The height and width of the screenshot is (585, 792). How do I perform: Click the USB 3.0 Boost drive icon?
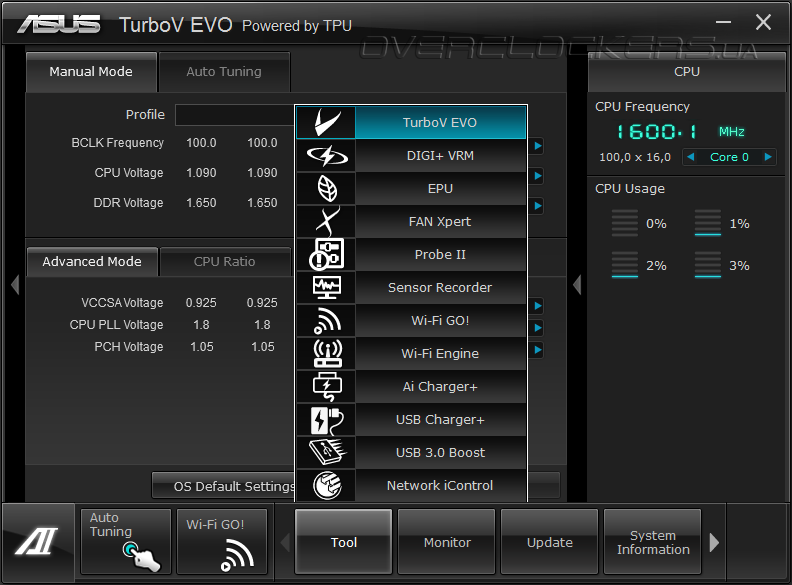tap(326, 452)
